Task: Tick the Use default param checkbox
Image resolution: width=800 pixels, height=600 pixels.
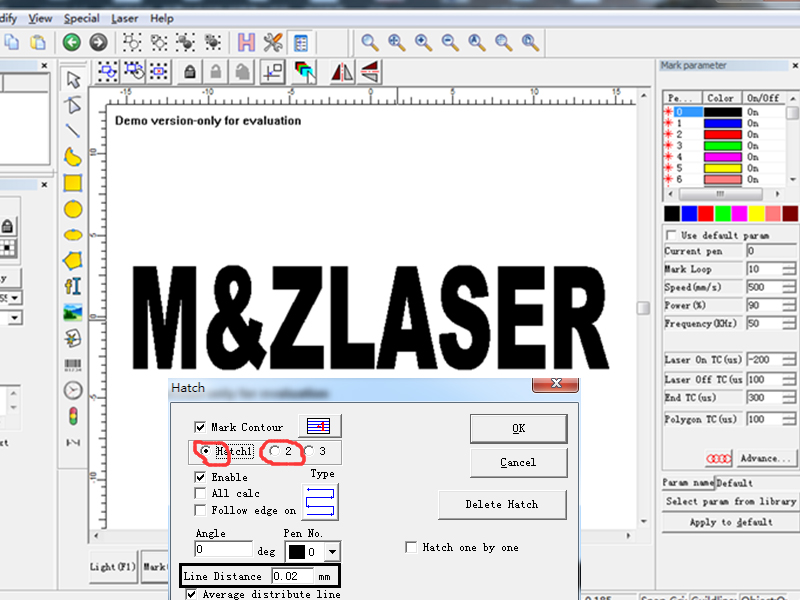Action: tap(671, 235)
